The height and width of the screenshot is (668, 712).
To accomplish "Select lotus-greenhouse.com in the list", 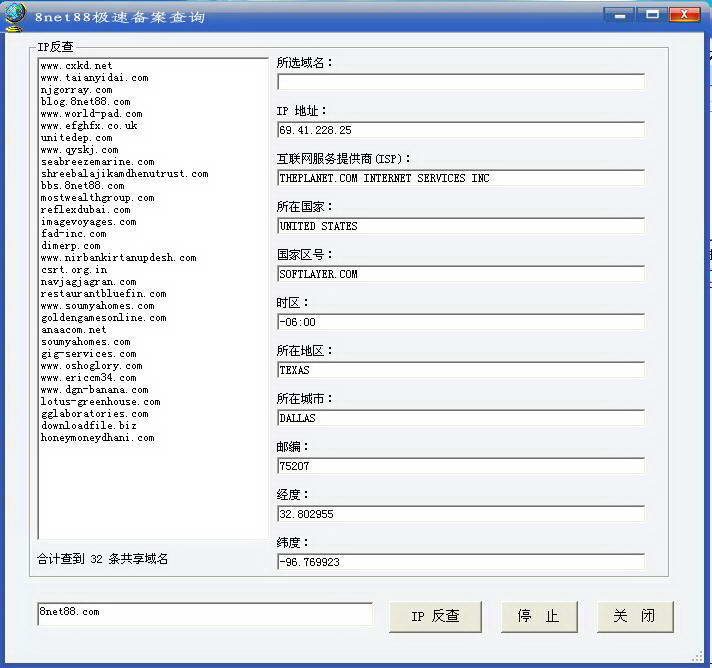I will tap(100, 402).
